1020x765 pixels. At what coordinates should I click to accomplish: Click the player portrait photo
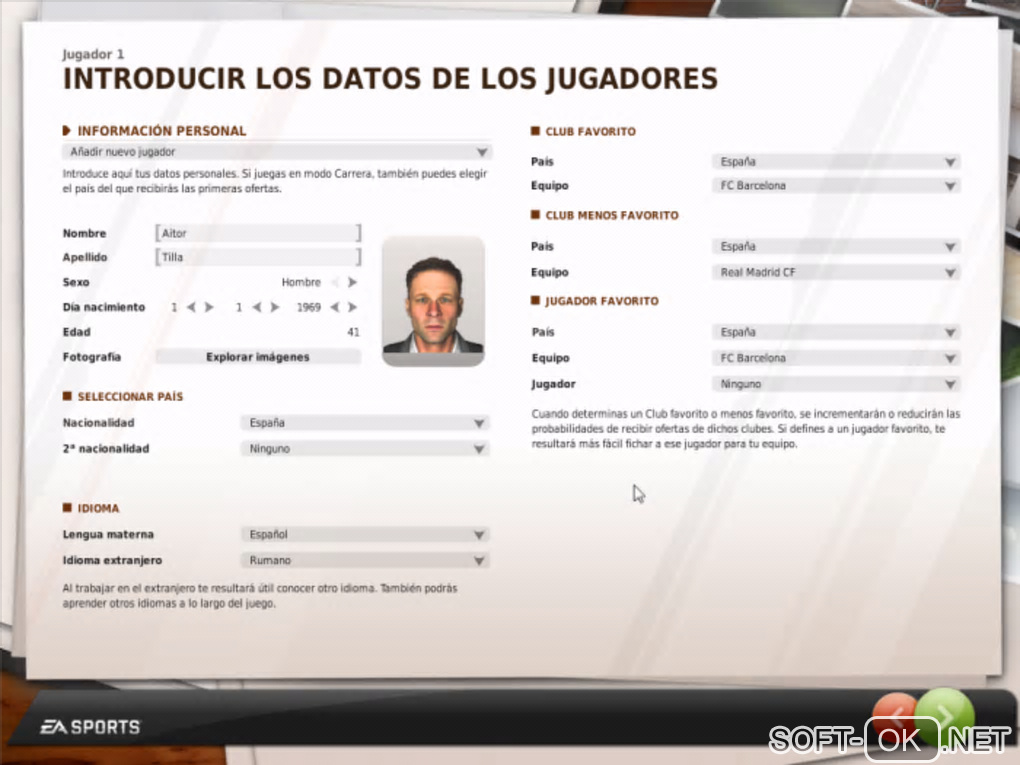click(x=433, y=301)
